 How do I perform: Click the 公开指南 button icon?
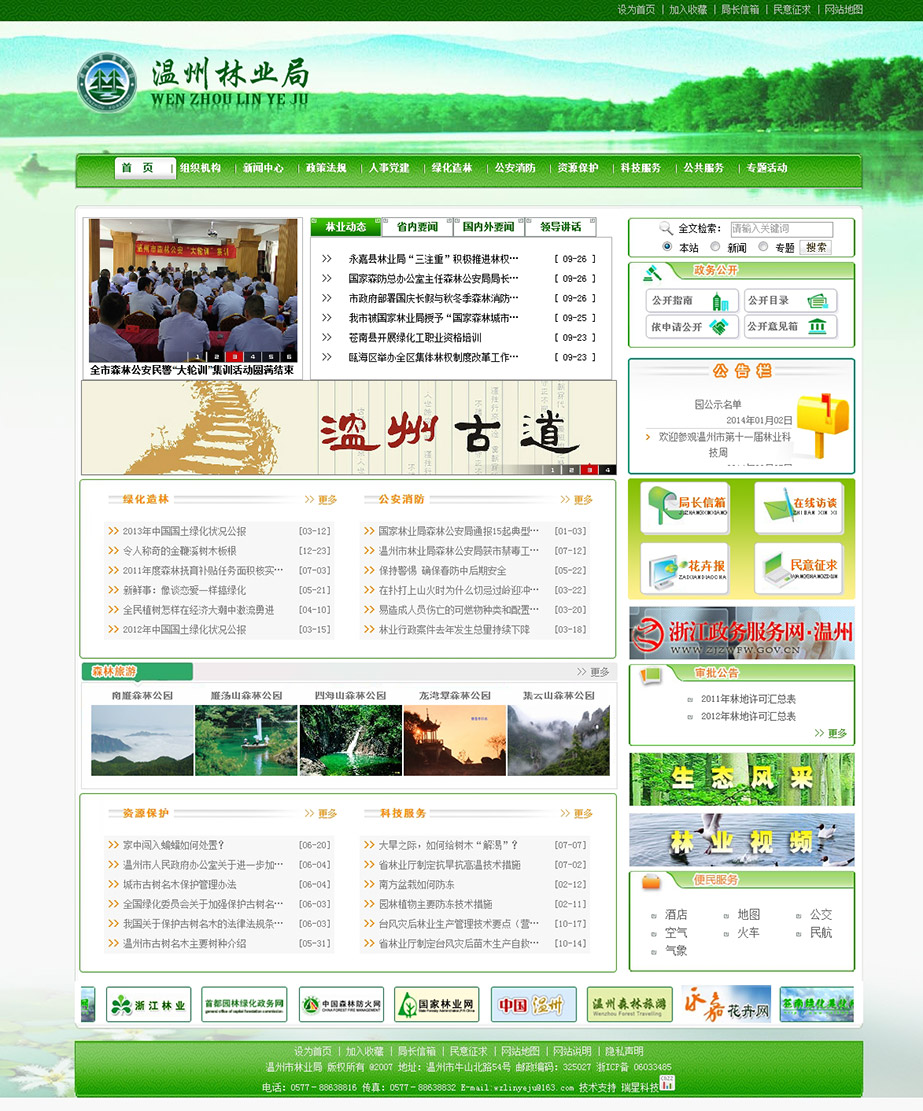720,302
